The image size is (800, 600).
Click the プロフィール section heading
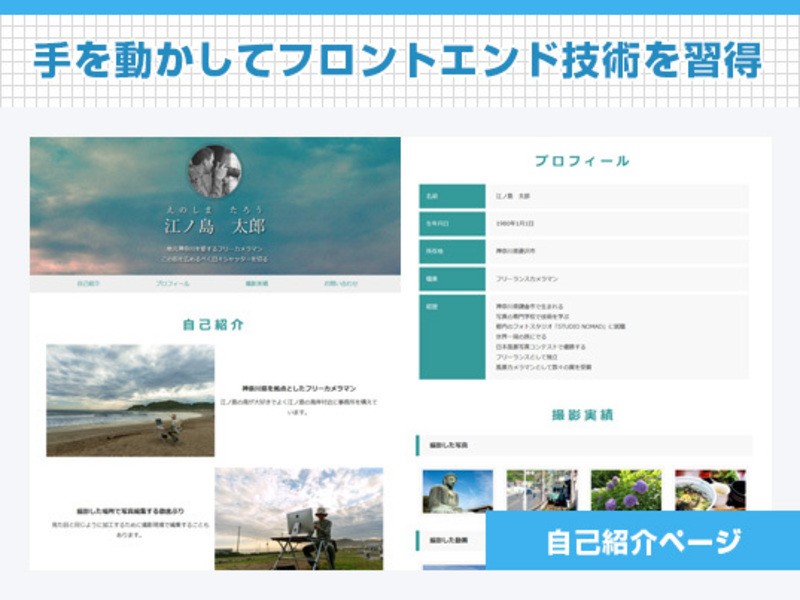(582, 161)
